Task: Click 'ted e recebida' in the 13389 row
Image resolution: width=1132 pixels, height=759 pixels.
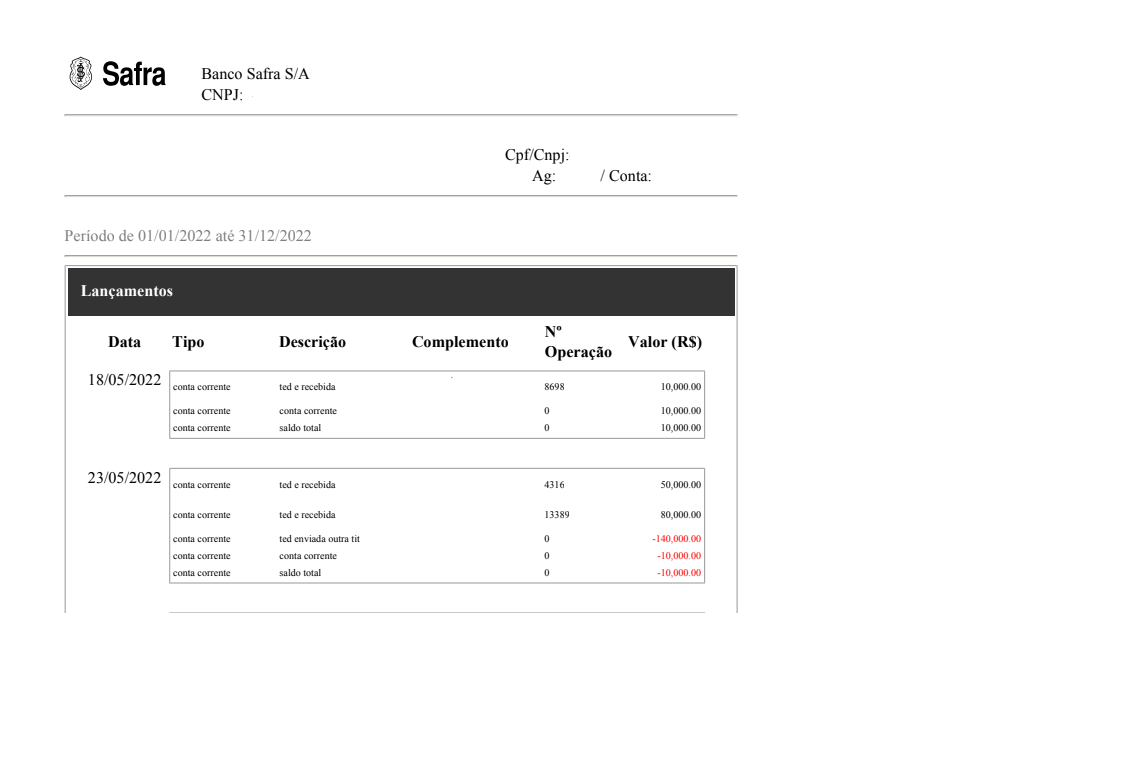Action: pos(307,515)
